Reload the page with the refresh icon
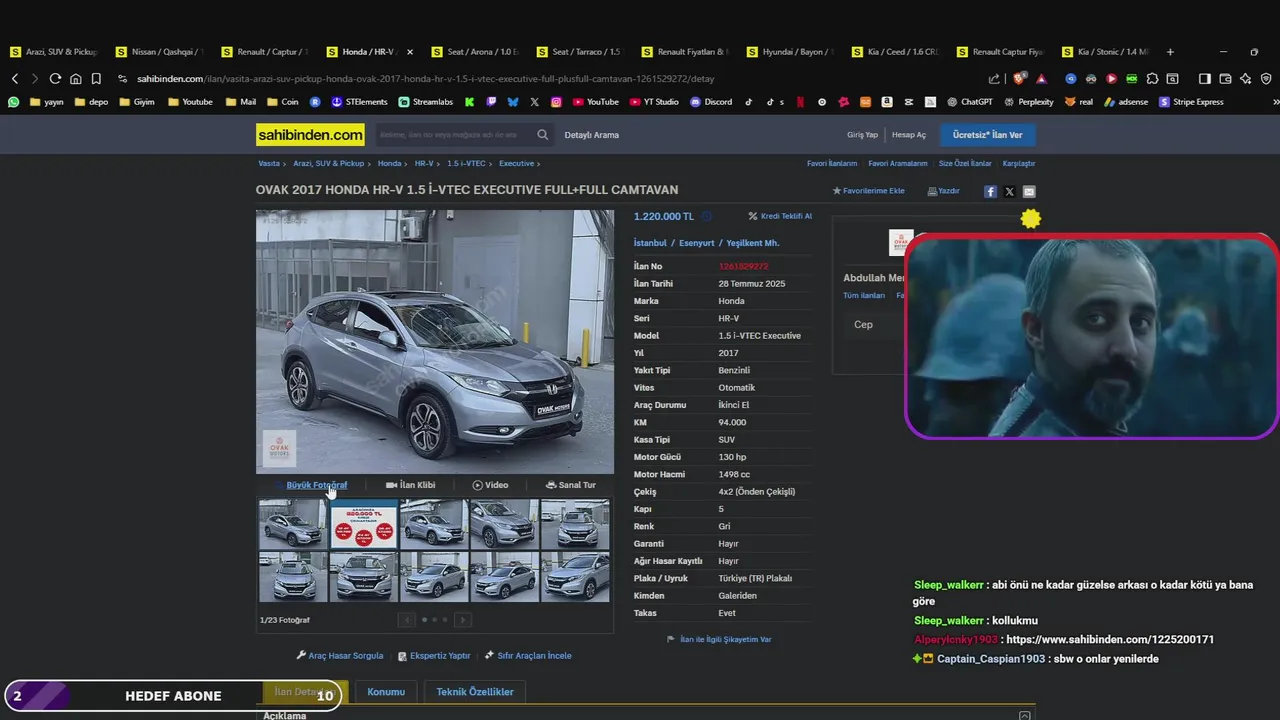The image size is (1280, 720). [x=55, y=79]
